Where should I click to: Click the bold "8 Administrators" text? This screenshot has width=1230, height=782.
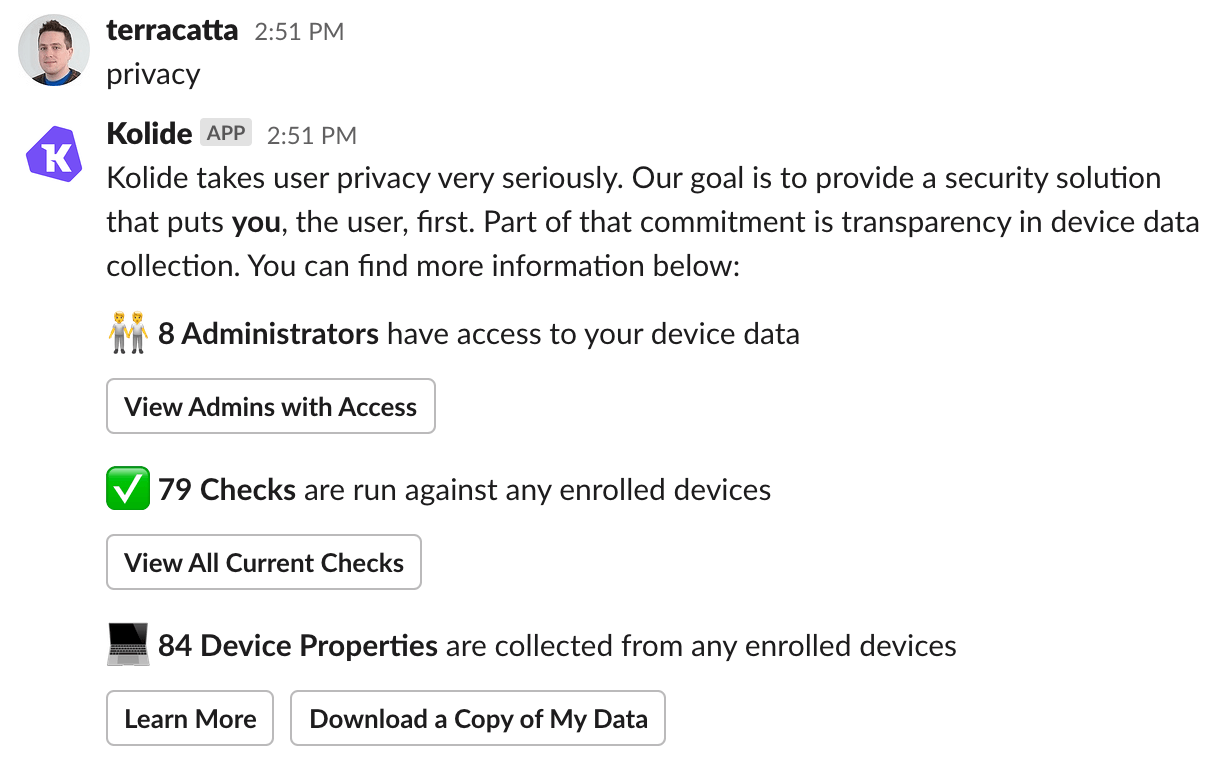pos(268,334)
